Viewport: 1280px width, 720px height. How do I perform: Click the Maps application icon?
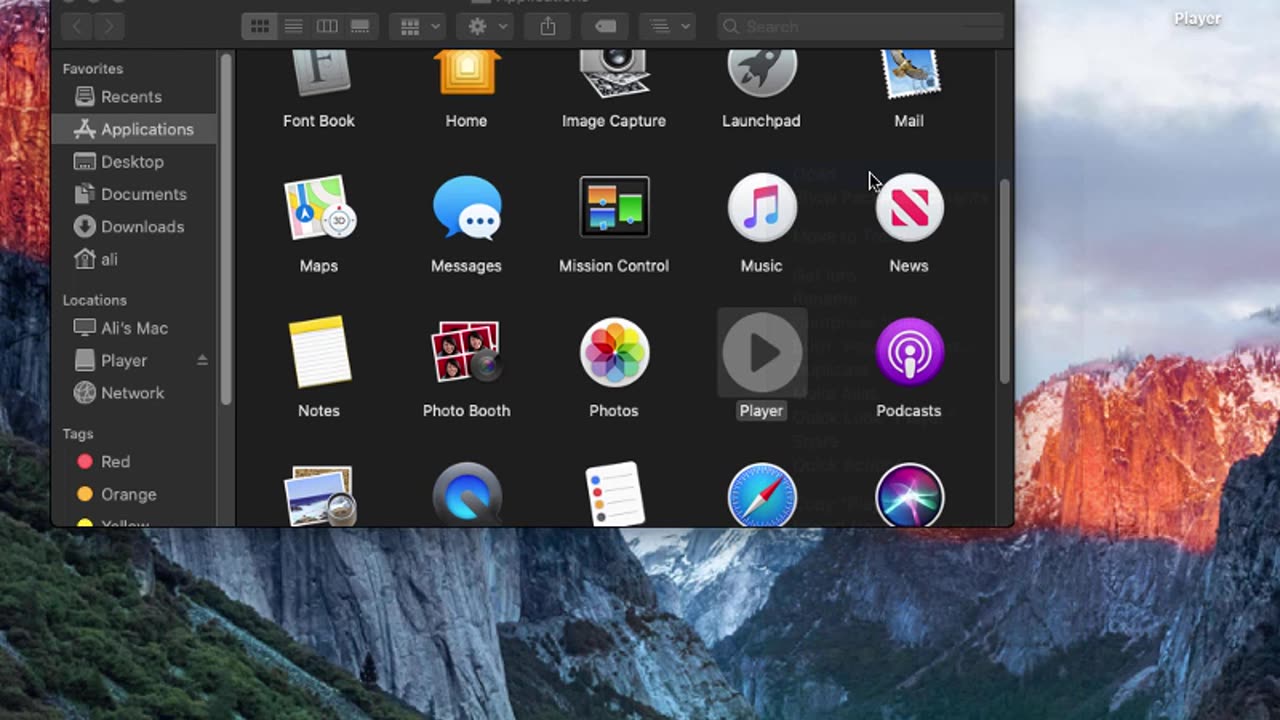319,208
